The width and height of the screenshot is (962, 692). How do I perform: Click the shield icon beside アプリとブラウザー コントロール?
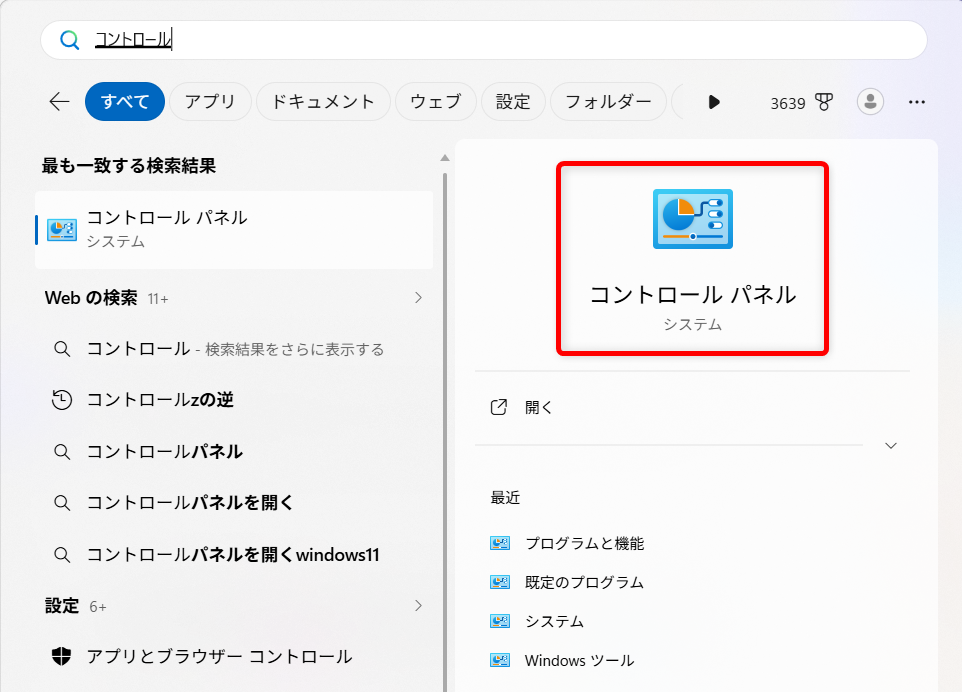(x=61, y=657)
